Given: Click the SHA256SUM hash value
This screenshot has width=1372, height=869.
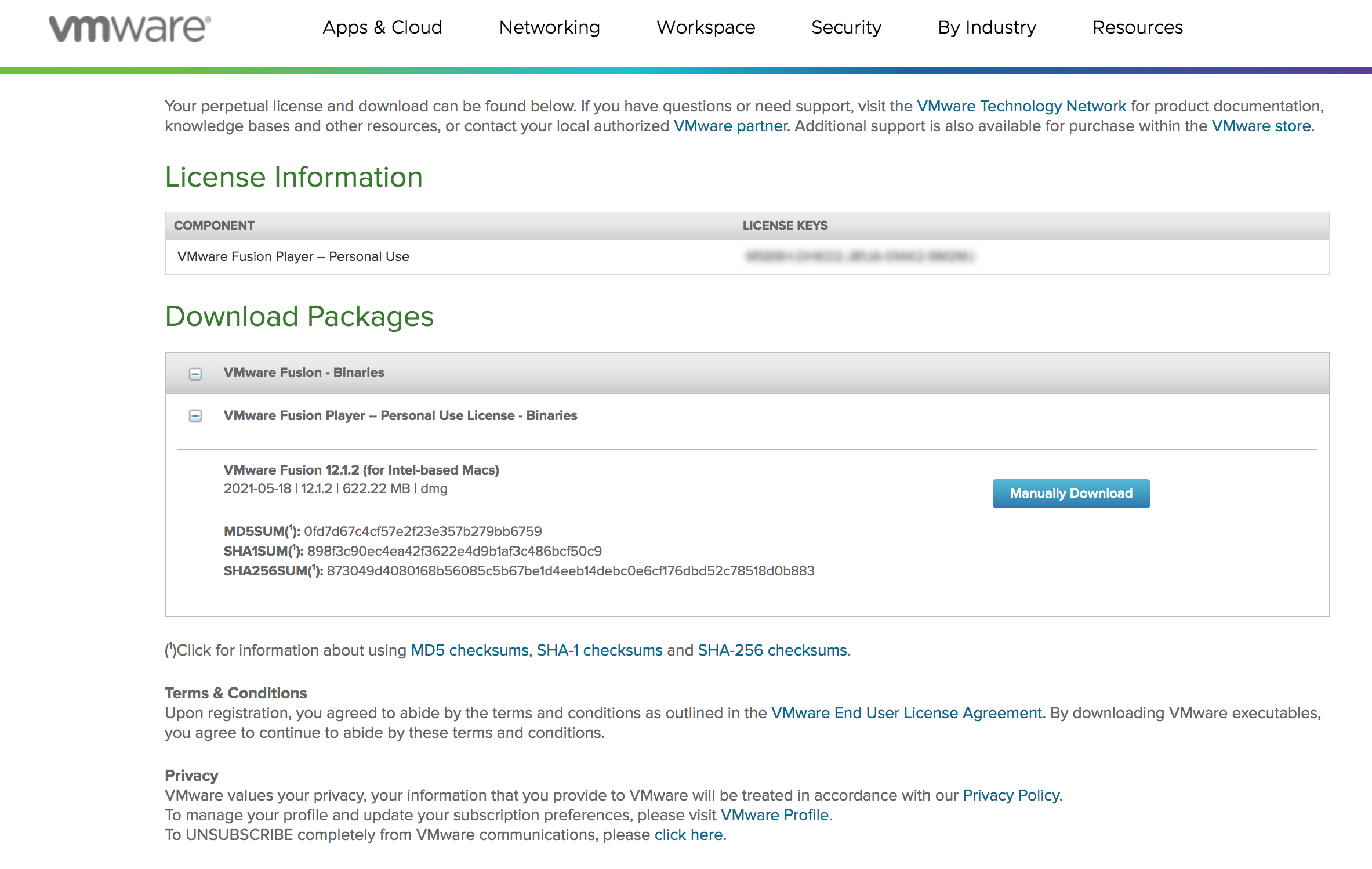Looking at the screenshot, I should pyautogui.click(x=571, y=571).
